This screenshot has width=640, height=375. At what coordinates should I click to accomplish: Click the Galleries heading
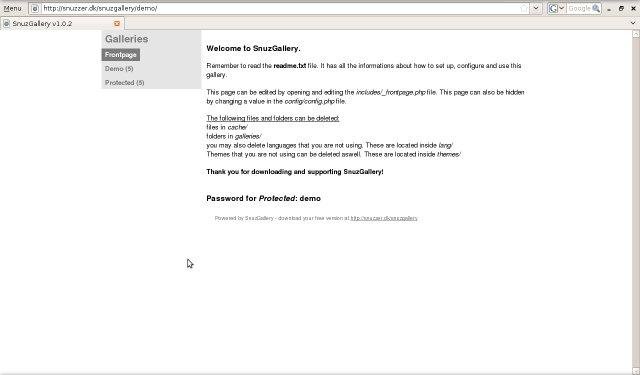click(x=127, y=39)
